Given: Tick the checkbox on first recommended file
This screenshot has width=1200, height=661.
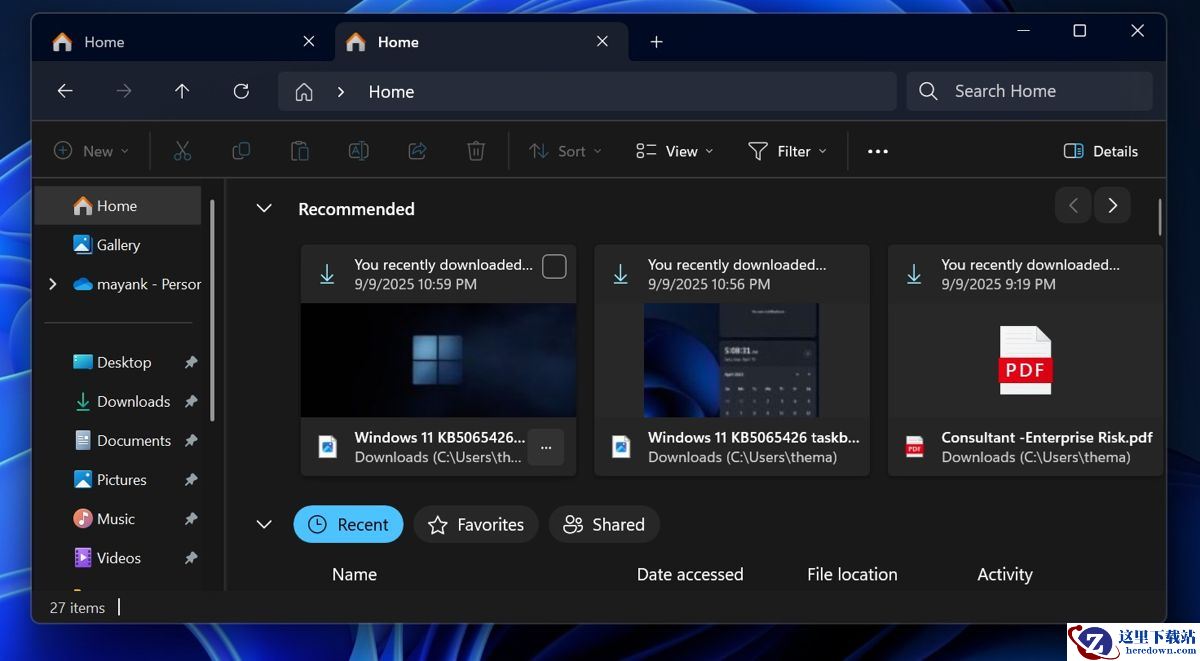Looking at the screenshot, I should [554, 266].
